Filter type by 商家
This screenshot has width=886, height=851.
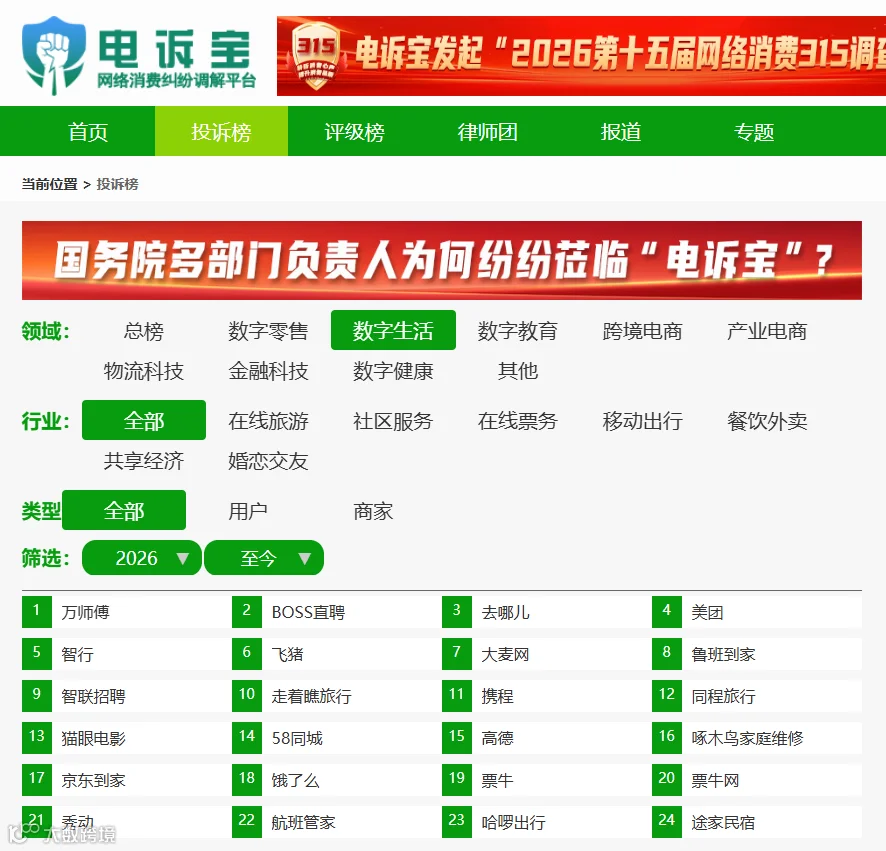373,511
